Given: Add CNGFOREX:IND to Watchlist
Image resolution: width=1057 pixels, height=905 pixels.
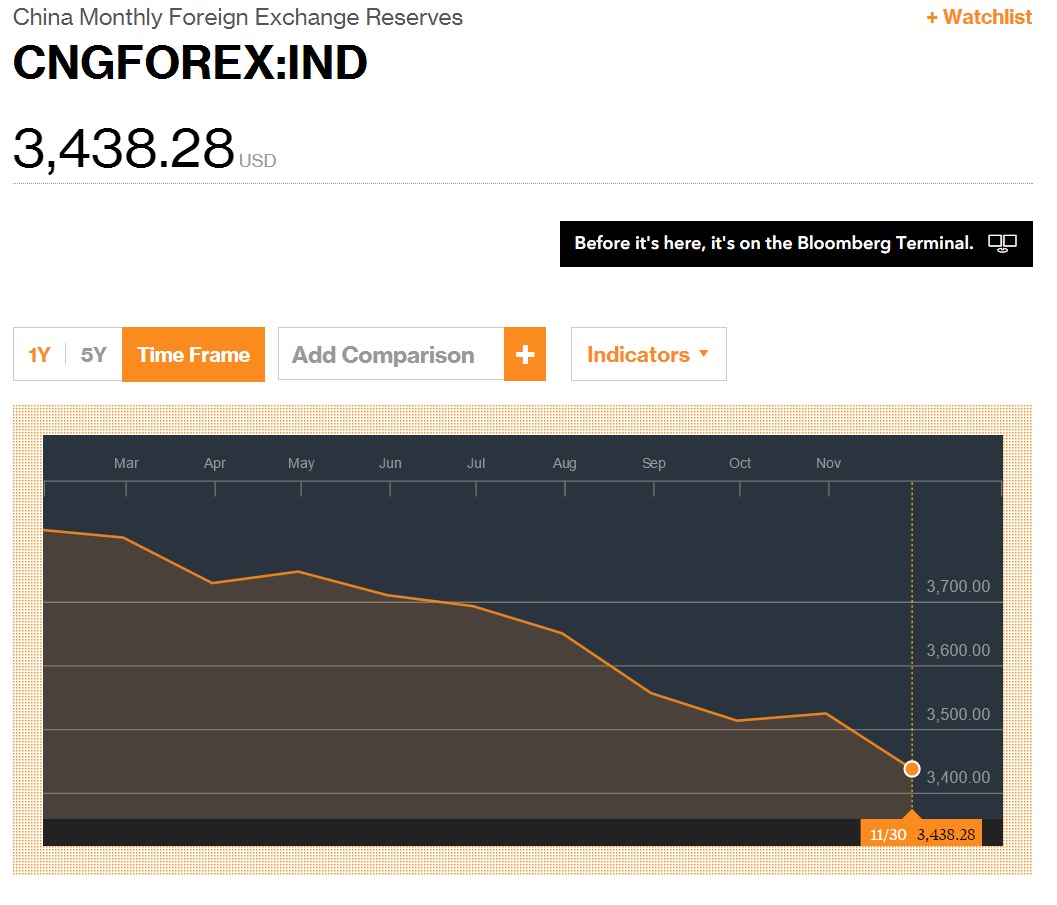Looking at the screenshot, I should coord(979,17).
